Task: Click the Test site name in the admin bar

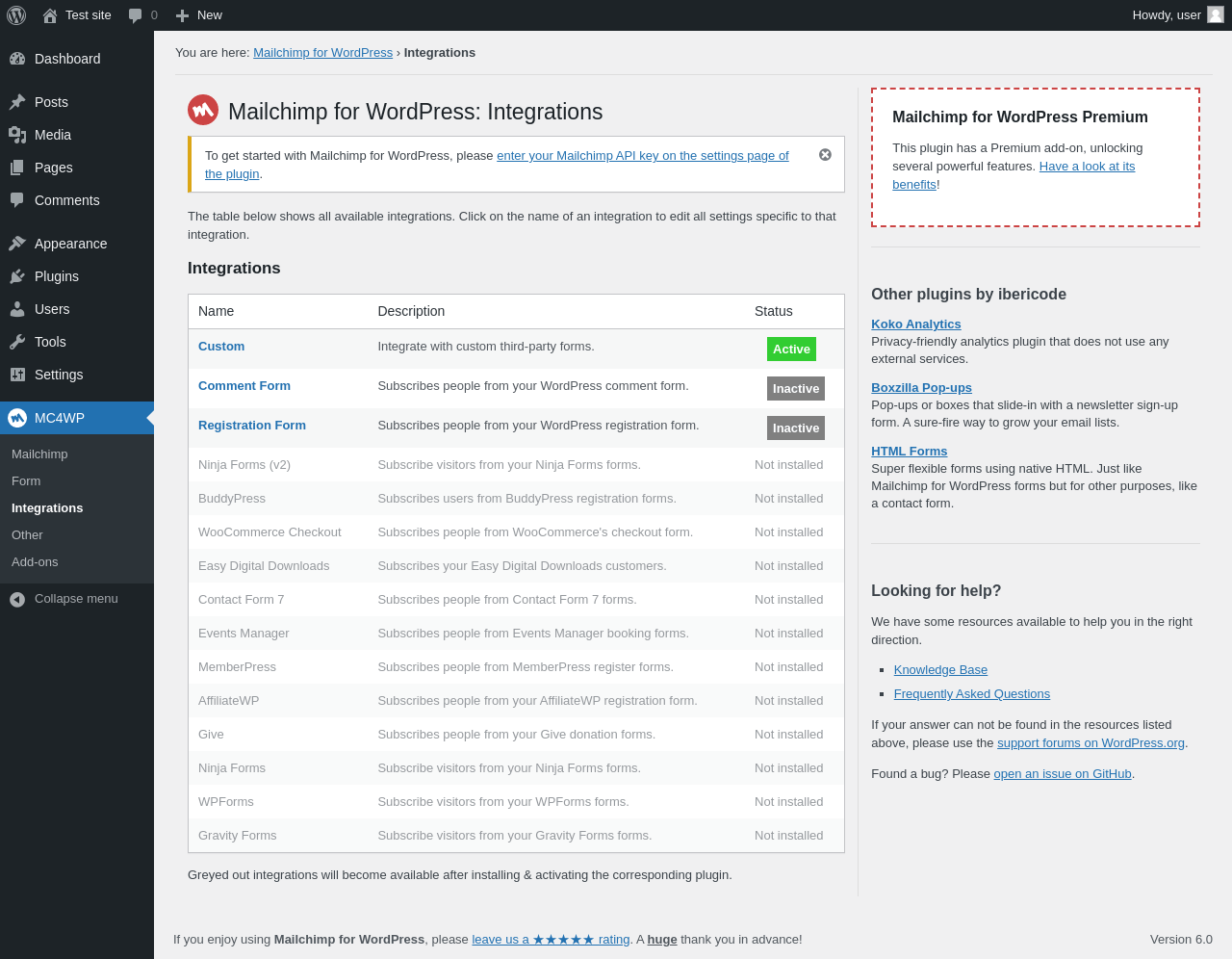Action: click(89, 15)
